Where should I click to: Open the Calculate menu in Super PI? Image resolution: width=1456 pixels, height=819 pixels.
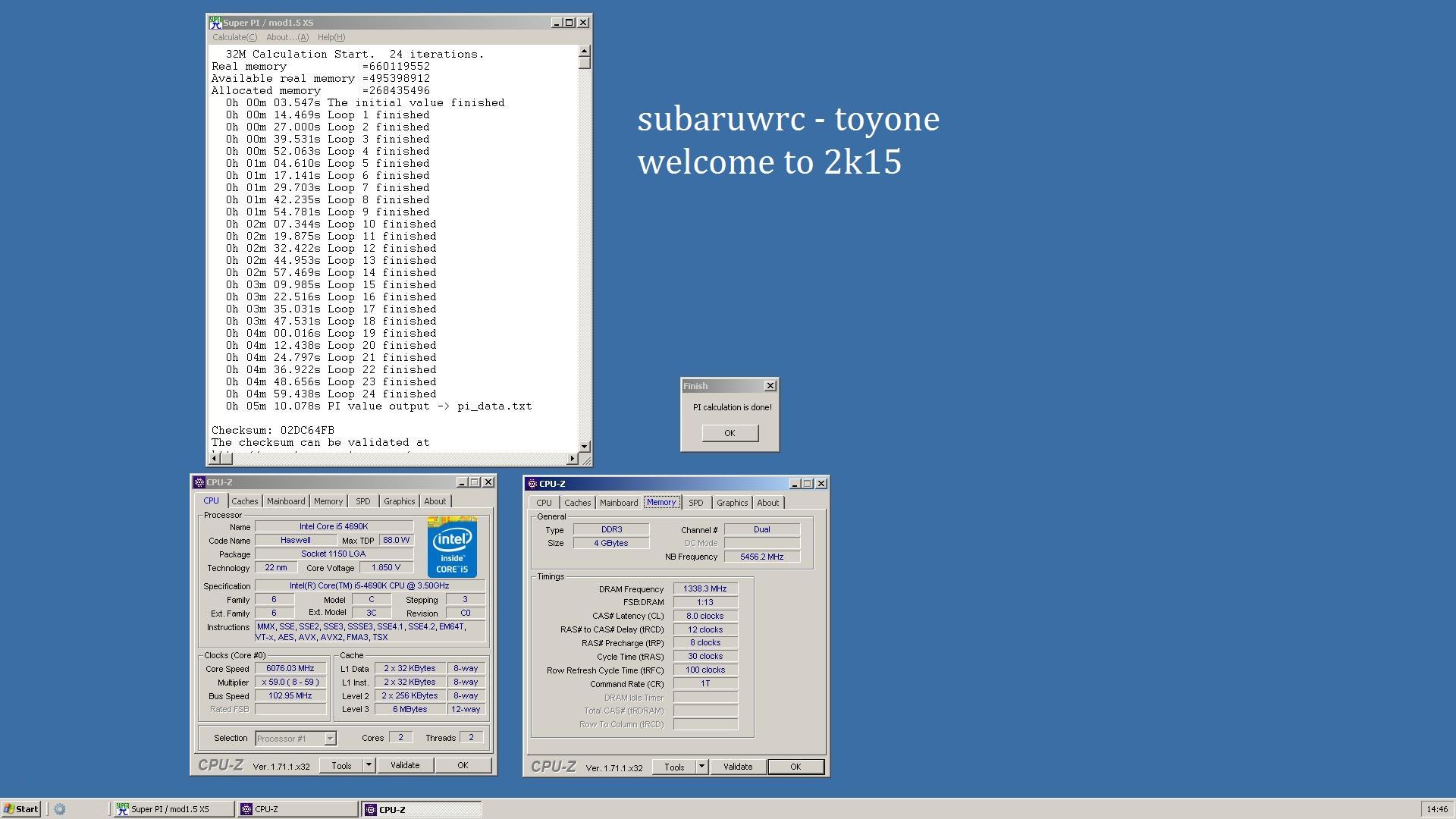coord(234,37)
